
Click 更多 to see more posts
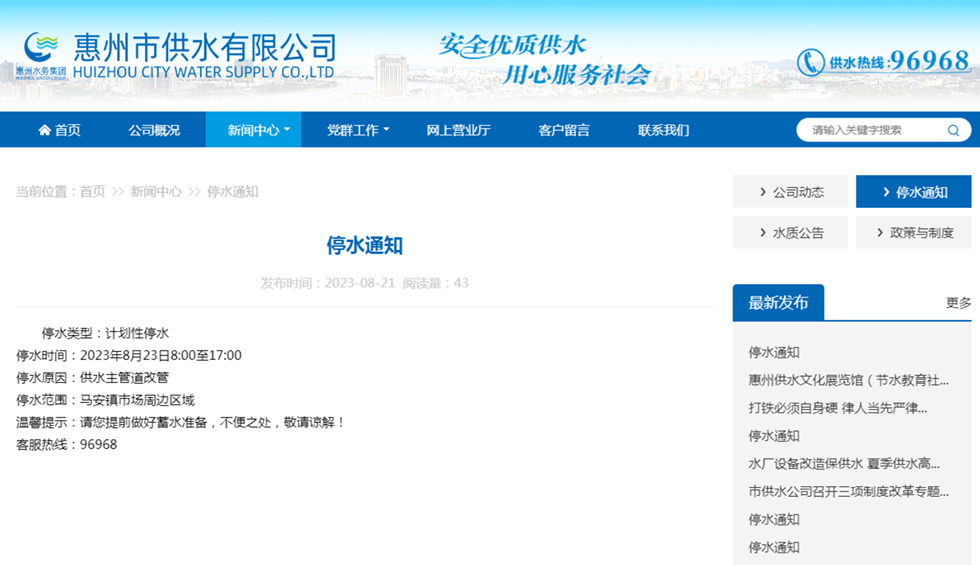(x=958, y=303)
